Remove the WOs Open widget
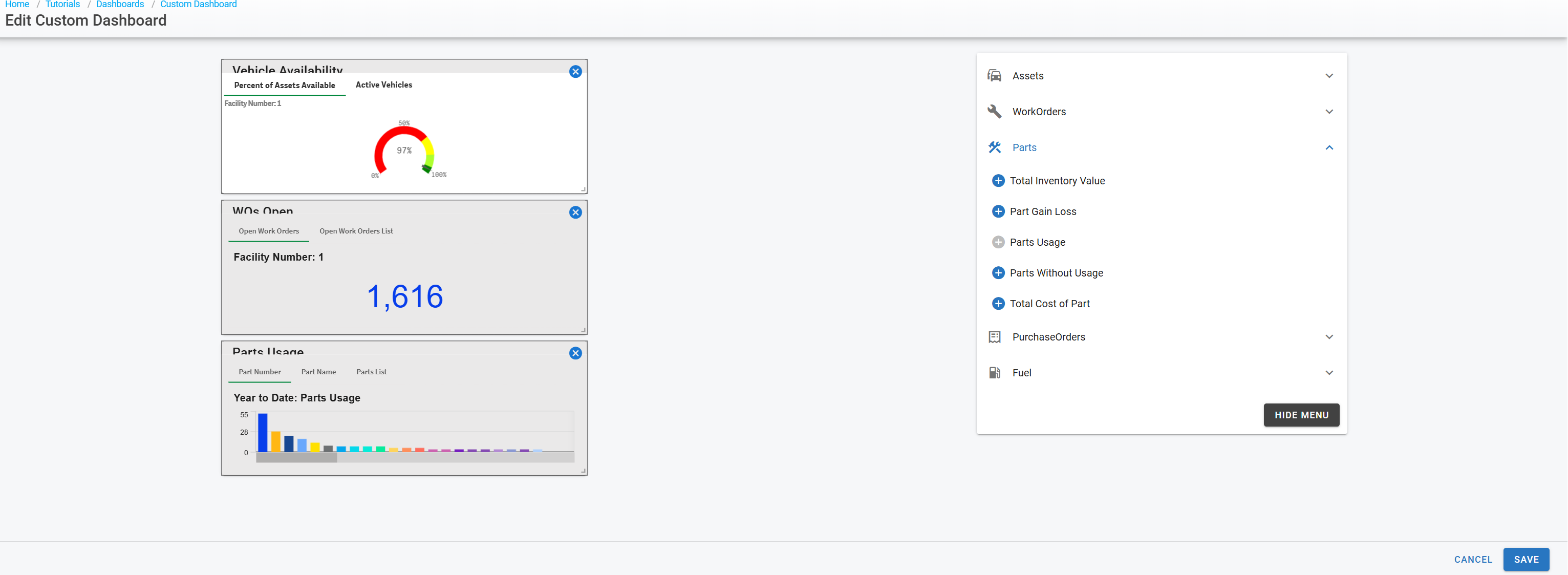 coord(574,212)
